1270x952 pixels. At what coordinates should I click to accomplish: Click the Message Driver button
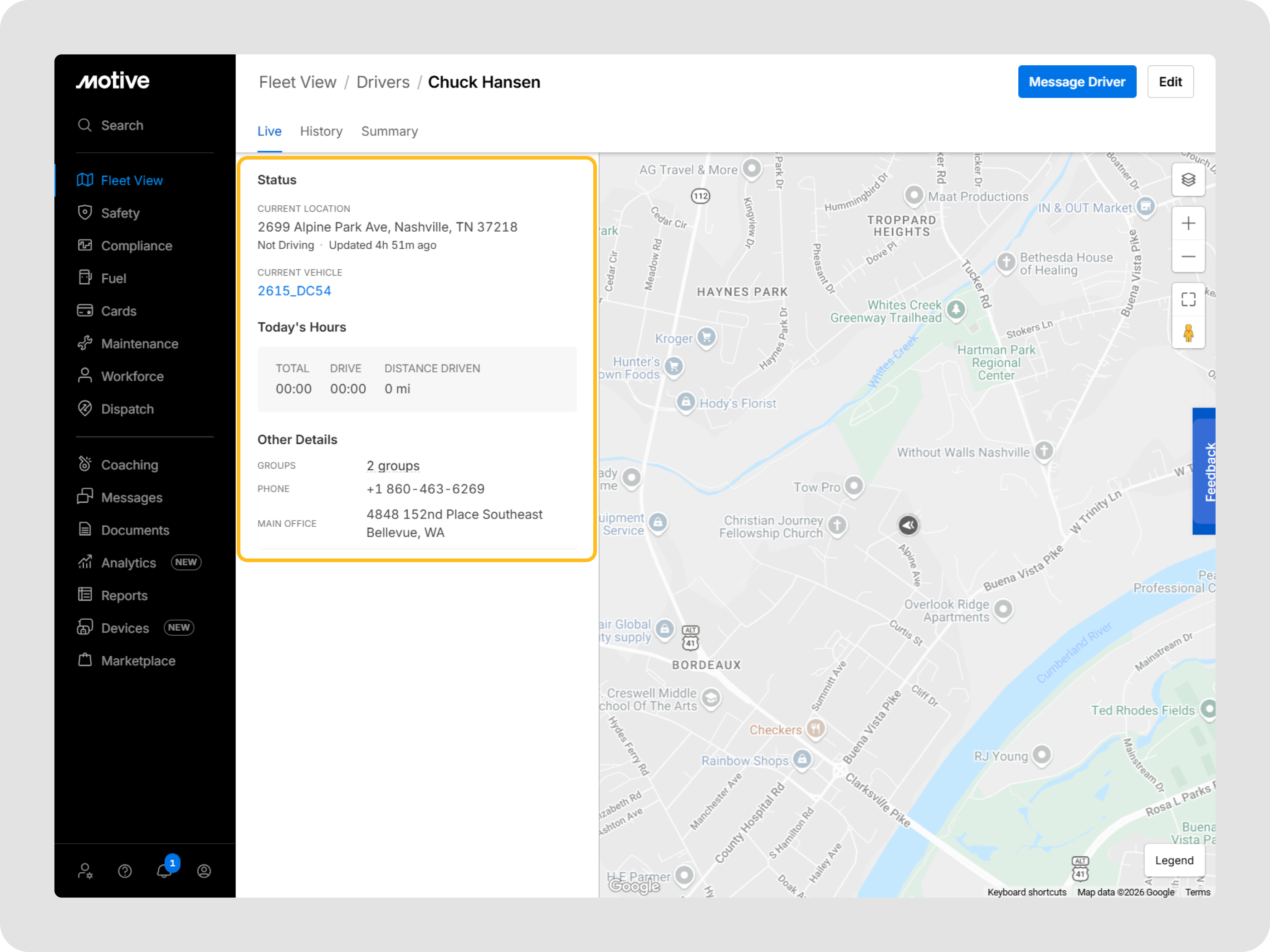1076,82
